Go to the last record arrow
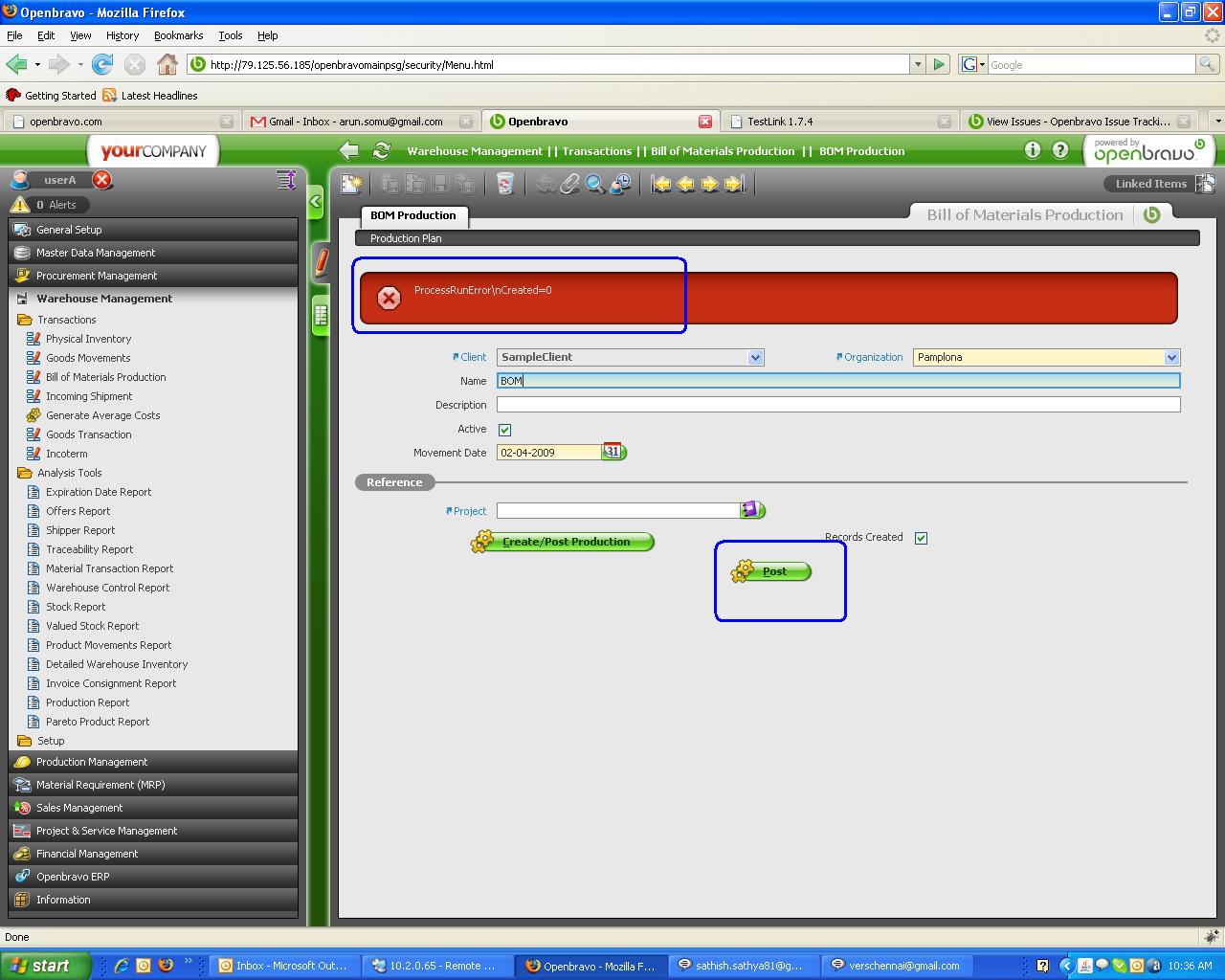The height and width of the screenshot is (980, 1225). [735, 184]
